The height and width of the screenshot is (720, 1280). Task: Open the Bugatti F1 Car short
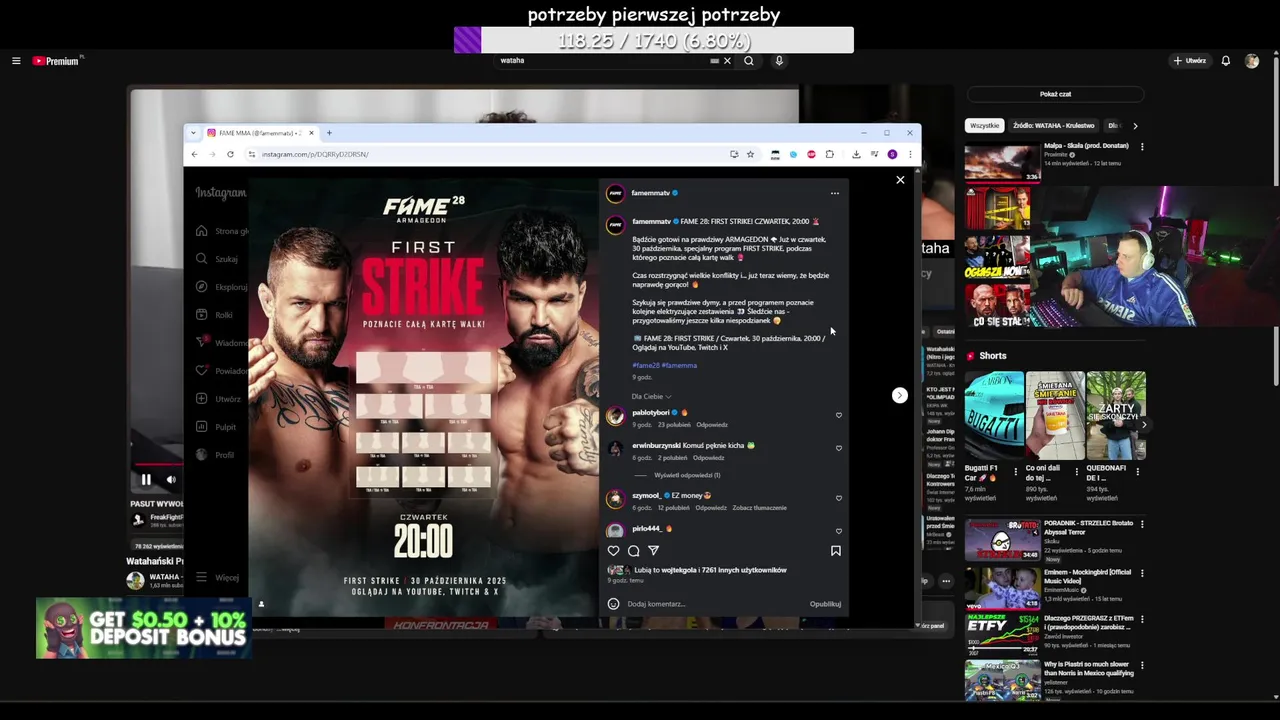994,416
